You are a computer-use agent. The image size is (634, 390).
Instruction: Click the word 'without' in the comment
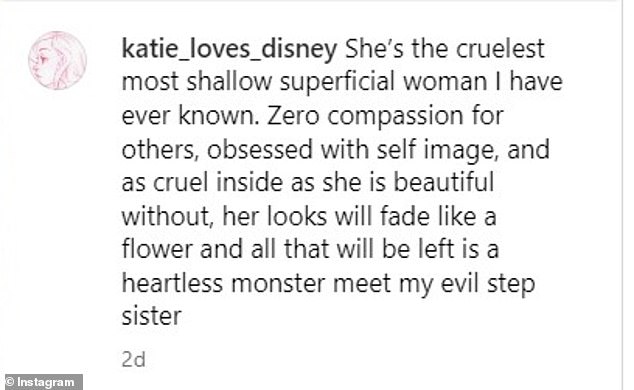coord(166,216)
